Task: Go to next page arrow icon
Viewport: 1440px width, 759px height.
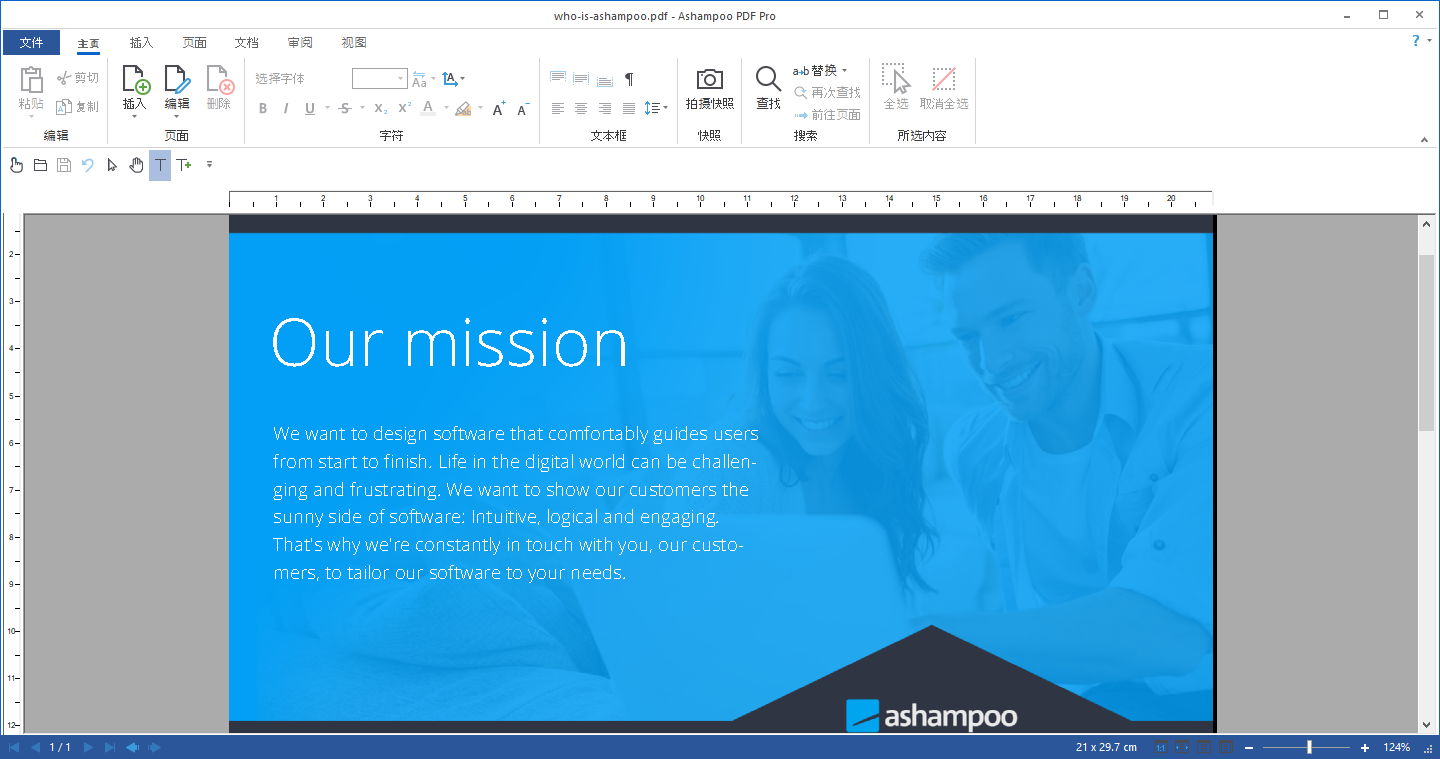Action: click(88, 747)
